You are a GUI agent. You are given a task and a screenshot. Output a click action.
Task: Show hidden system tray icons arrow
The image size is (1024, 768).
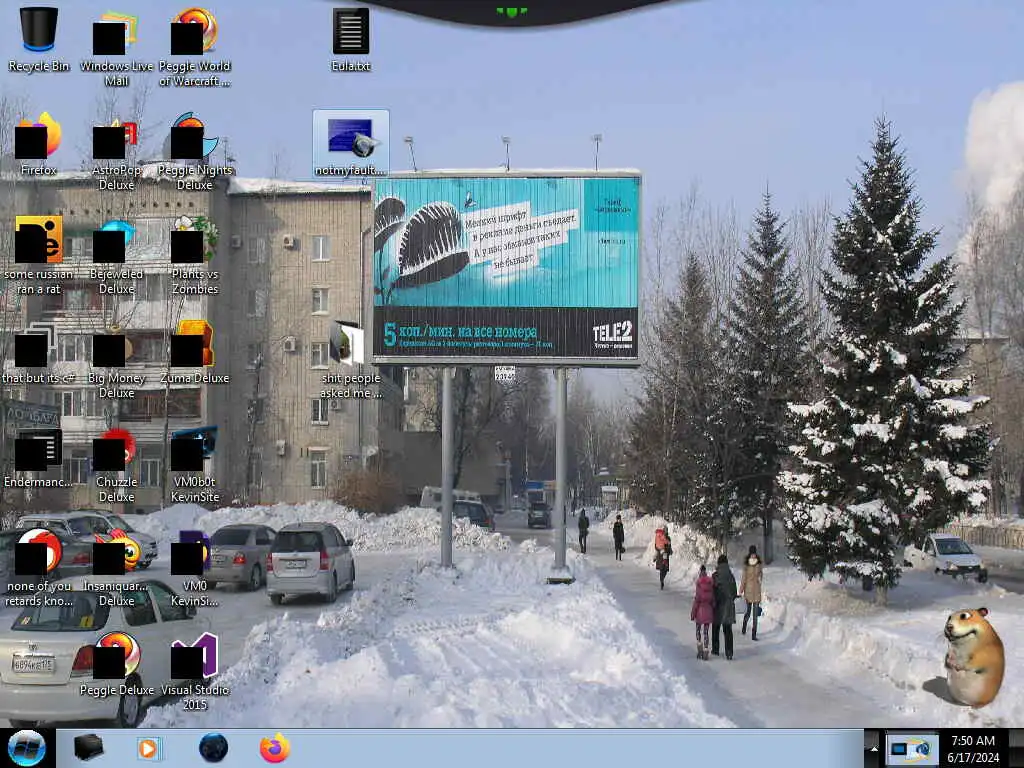[874, 748]
